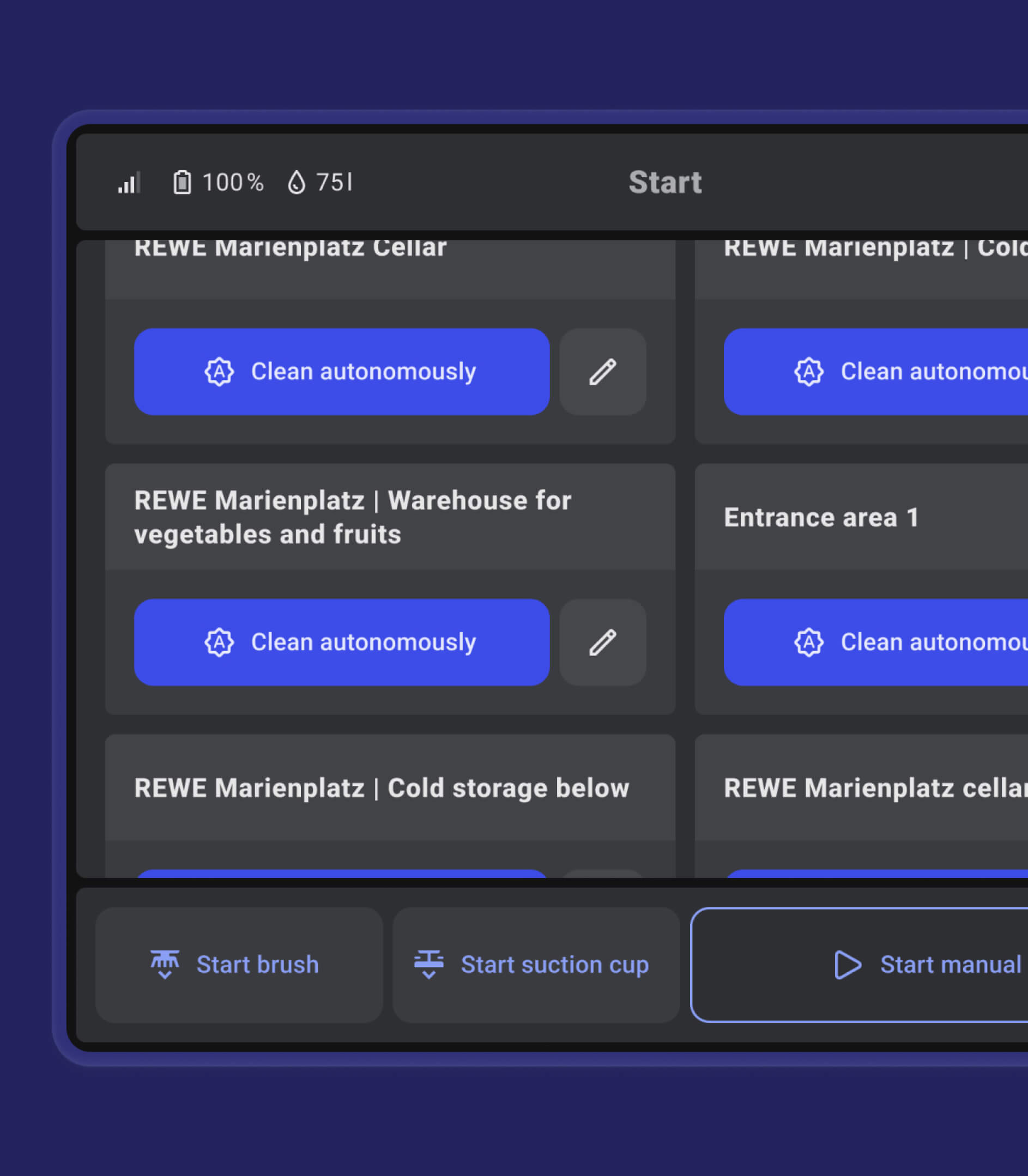Viewport: 1028px width, 1176px height.
Task: Tap the battery icon showing 100%
Action: pyautogui.click(x=183, y=183)
